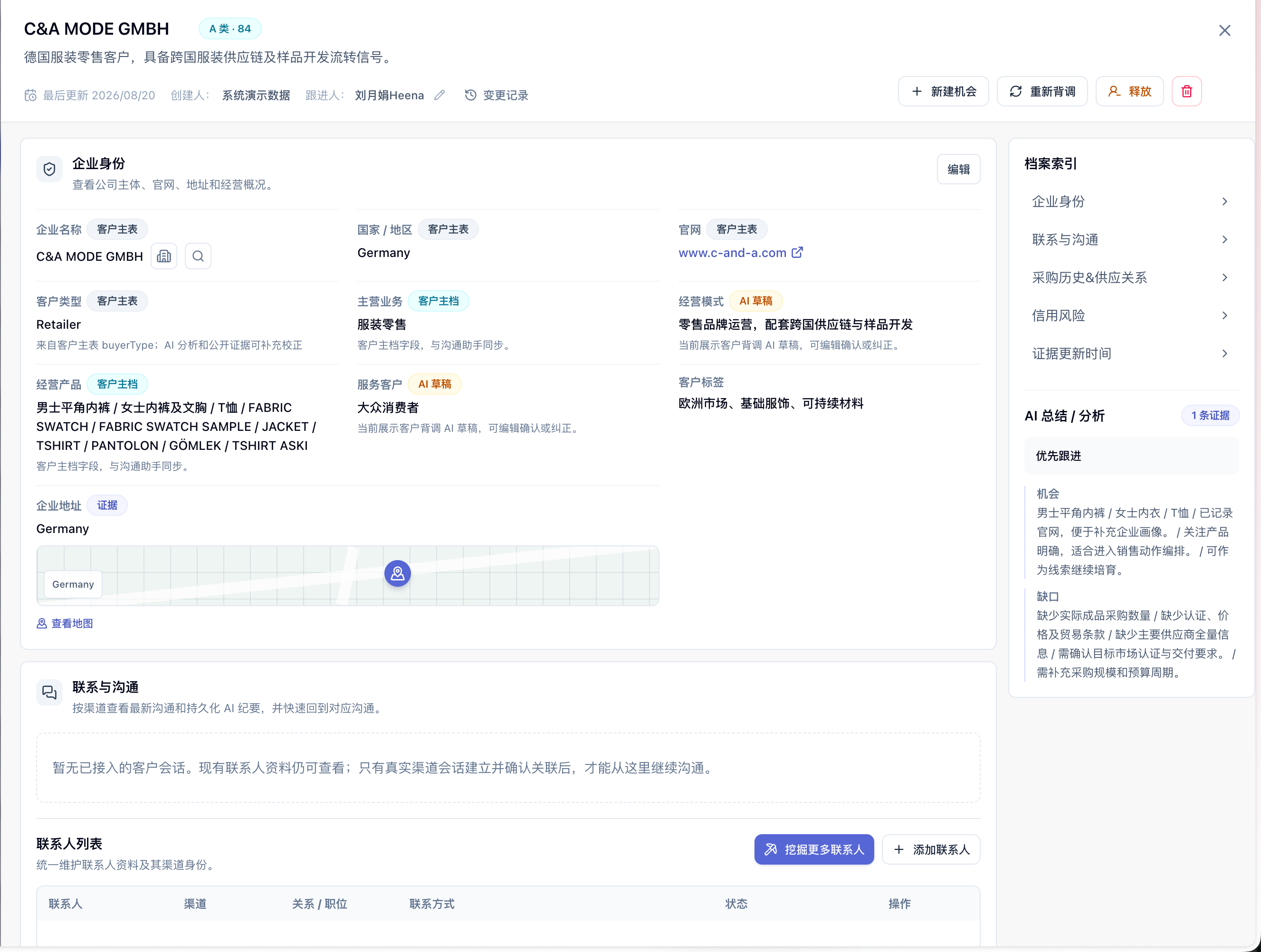1261x952 pixels.
Task: Click the 渠道 column header
Action: tap(195, 904)
